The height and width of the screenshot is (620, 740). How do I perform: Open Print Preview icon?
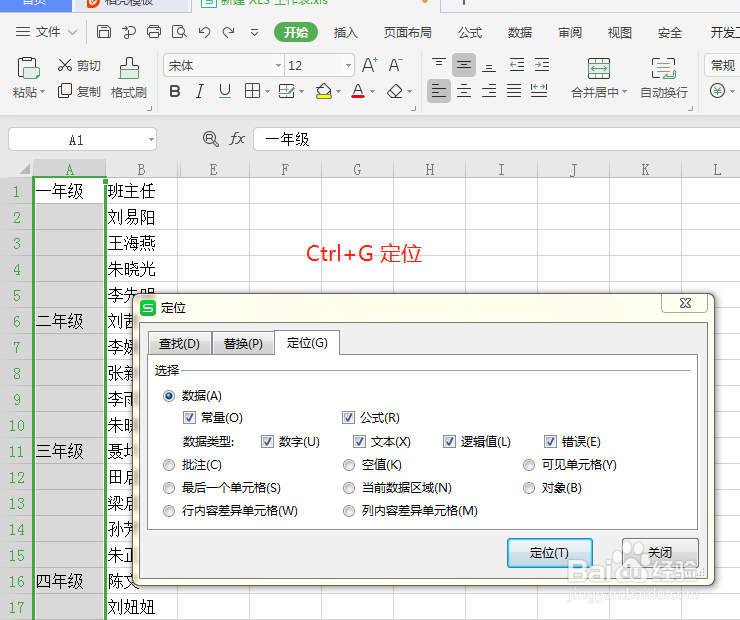tap(179, 32)
